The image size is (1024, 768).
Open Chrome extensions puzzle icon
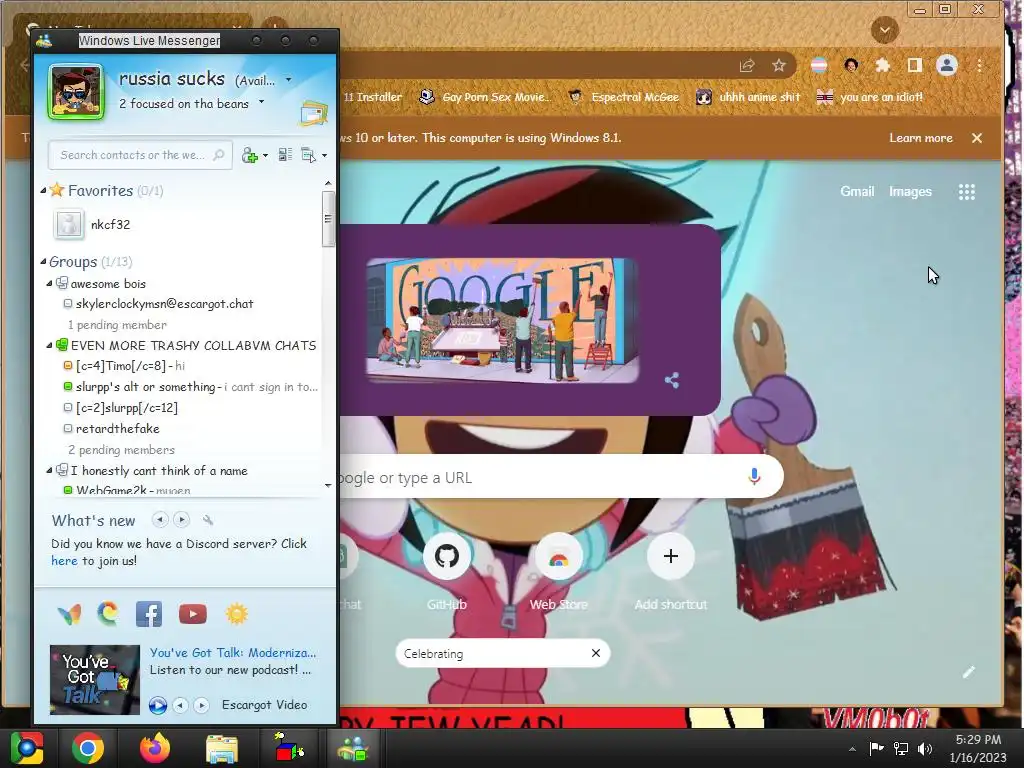(882, 65)
